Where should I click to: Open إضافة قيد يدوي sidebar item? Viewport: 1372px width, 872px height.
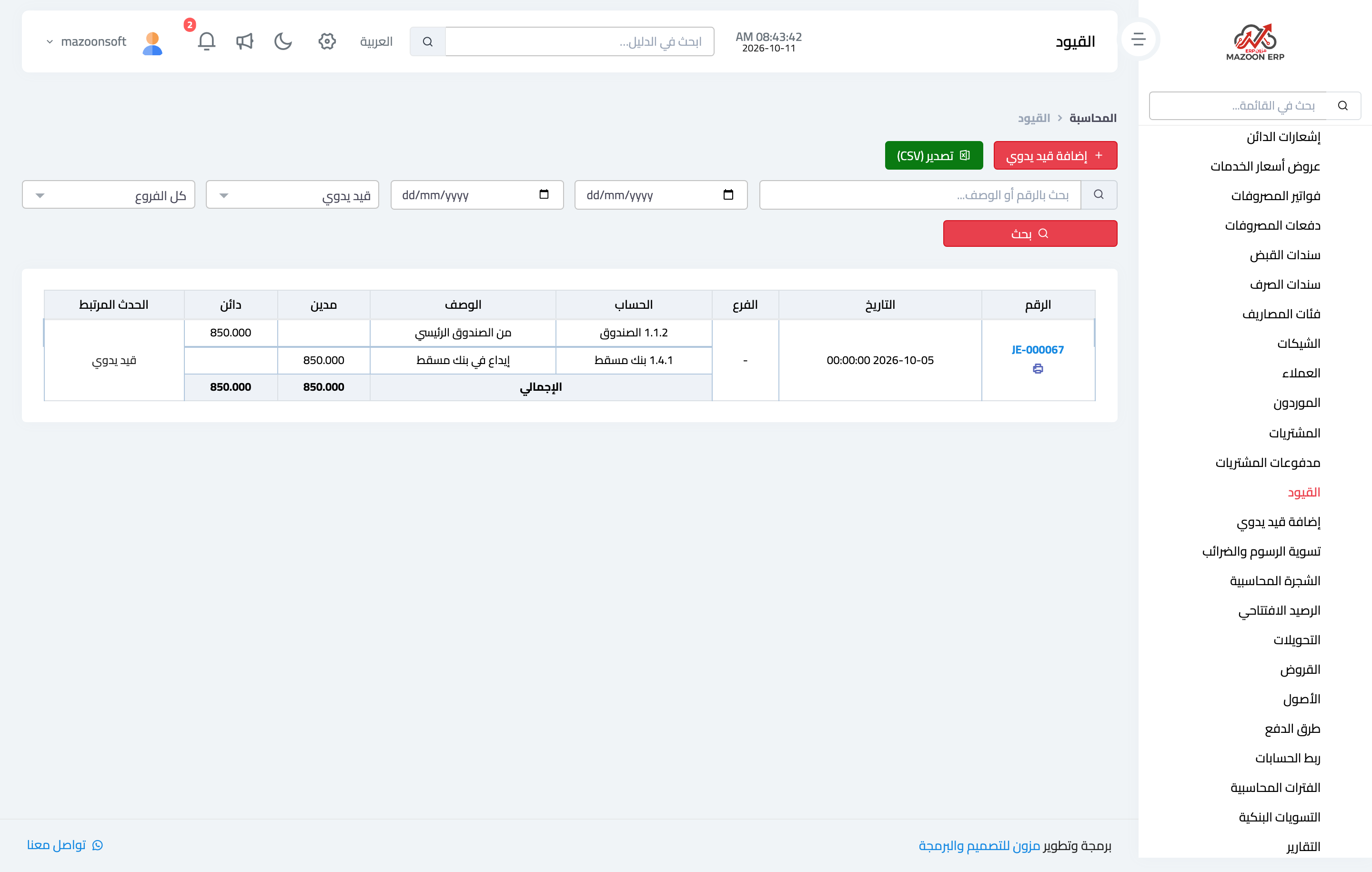click(1279, 522)
